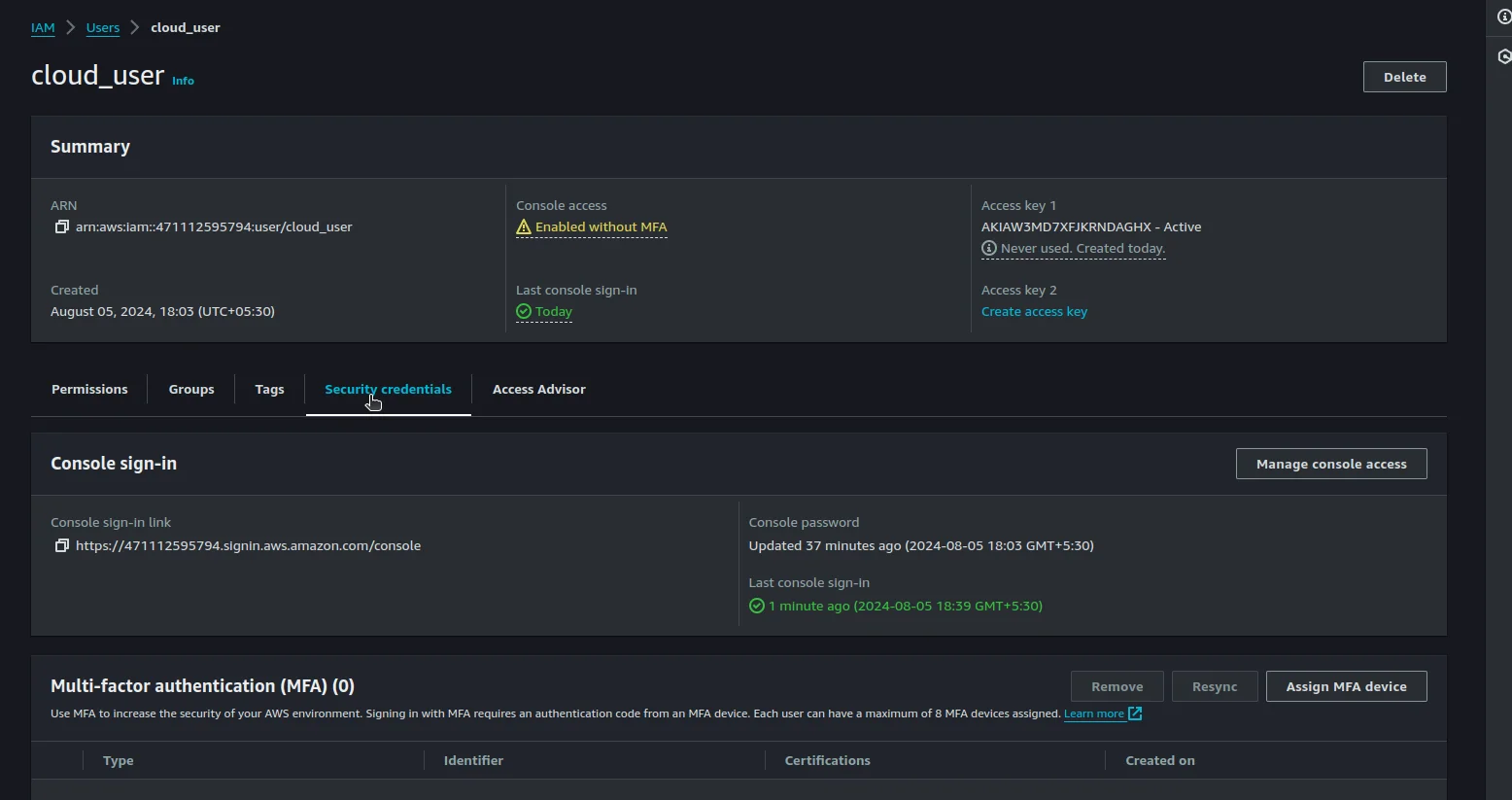Screen dimensions: 1512x800
Task: Switch to the Permissions tab
Action: [89, 389]
